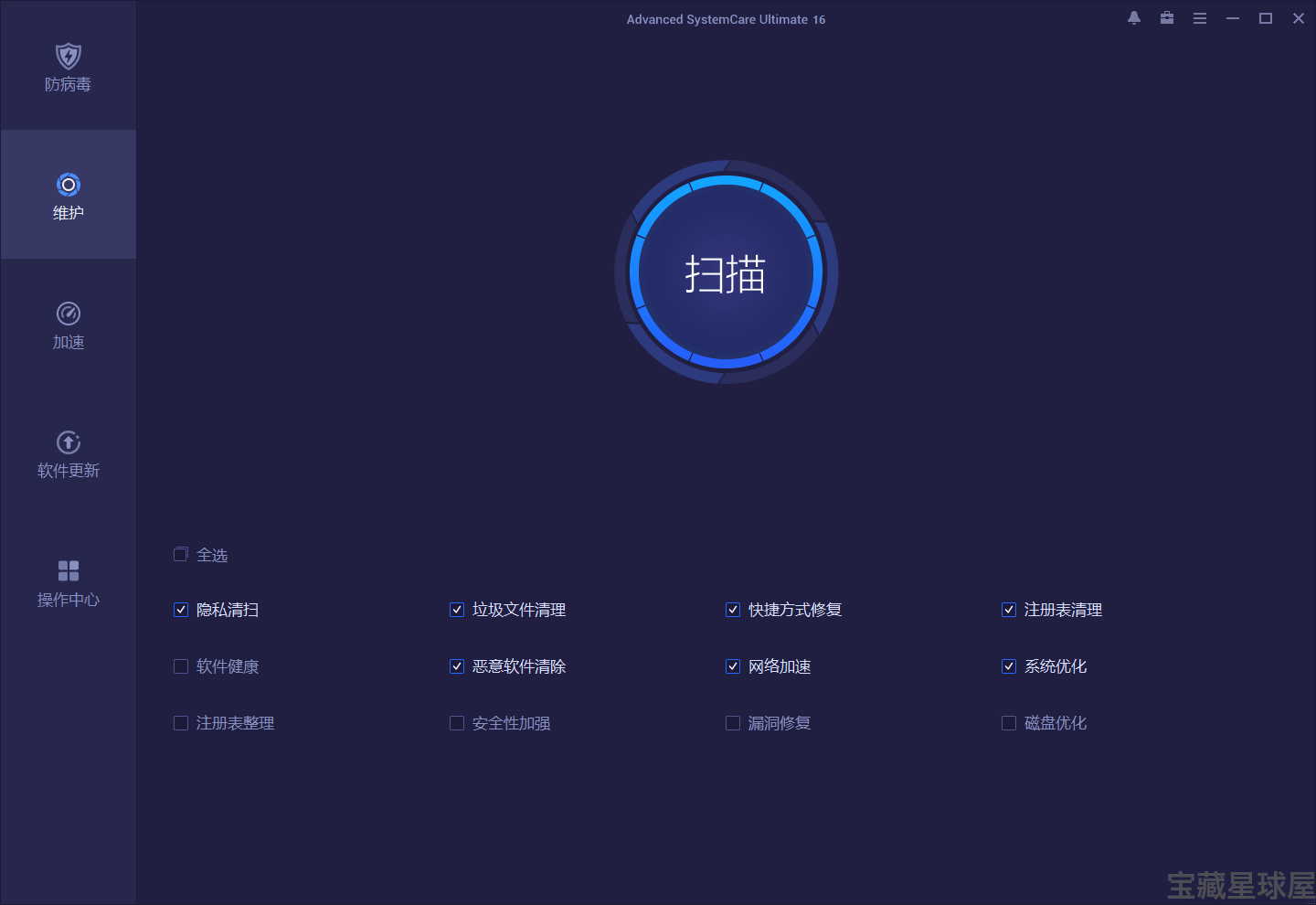The height and width of the screenshot is (905, 1316).
Task: Select the 维护 maintenance sidebar icon
Action: click(x=69, y=185)
